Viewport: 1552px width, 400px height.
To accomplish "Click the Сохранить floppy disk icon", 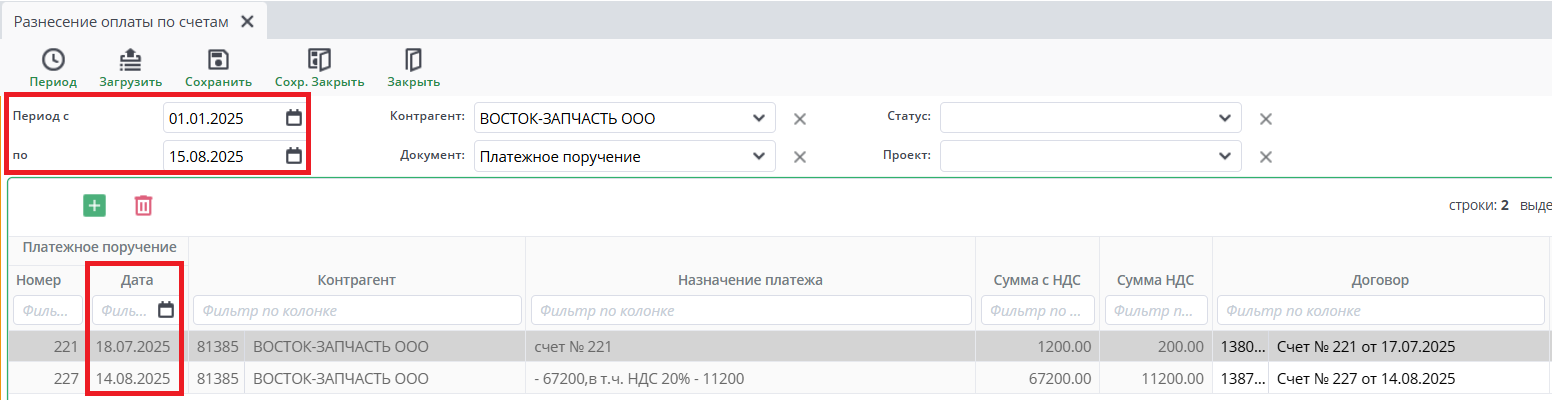I will point(218,60).
